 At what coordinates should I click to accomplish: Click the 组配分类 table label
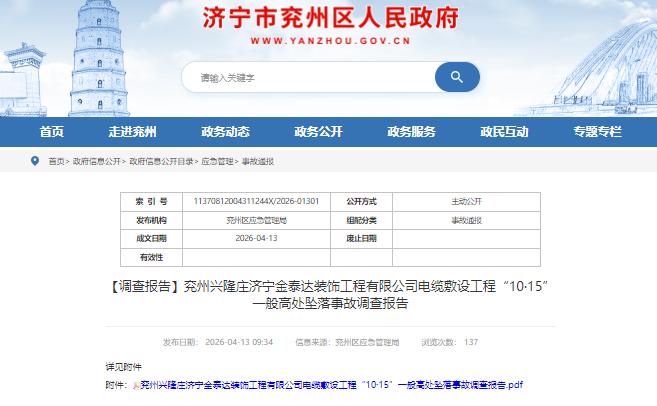tap(361, 220)
